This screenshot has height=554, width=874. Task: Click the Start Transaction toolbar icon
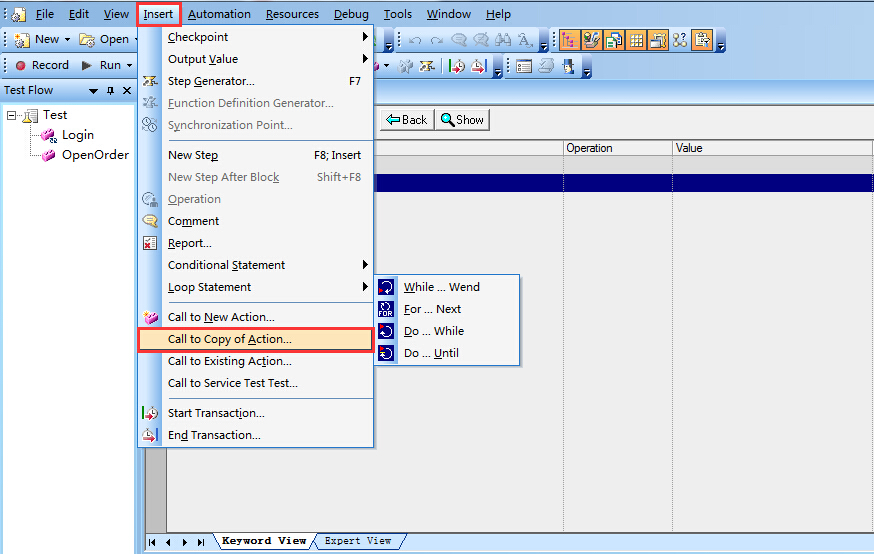[456, 66]
